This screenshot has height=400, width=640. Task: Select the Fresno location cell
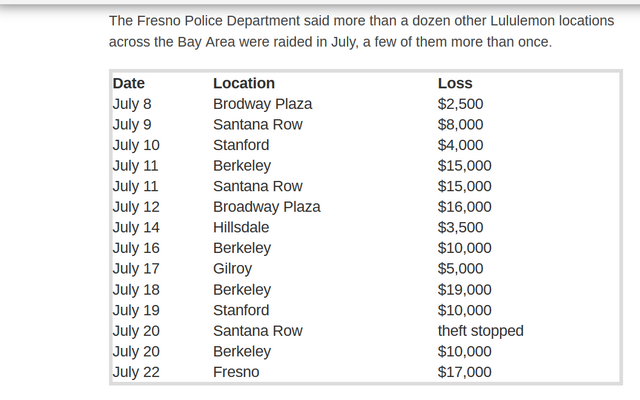(236, 372)
